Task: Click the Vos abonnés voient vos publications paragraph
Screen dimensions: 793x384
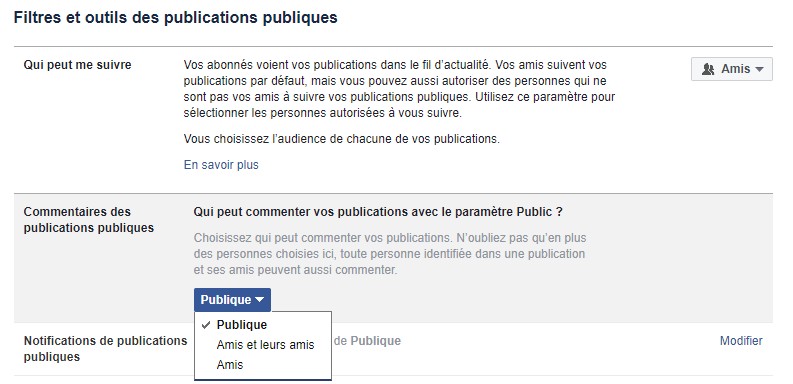Action: click(400, 89)
